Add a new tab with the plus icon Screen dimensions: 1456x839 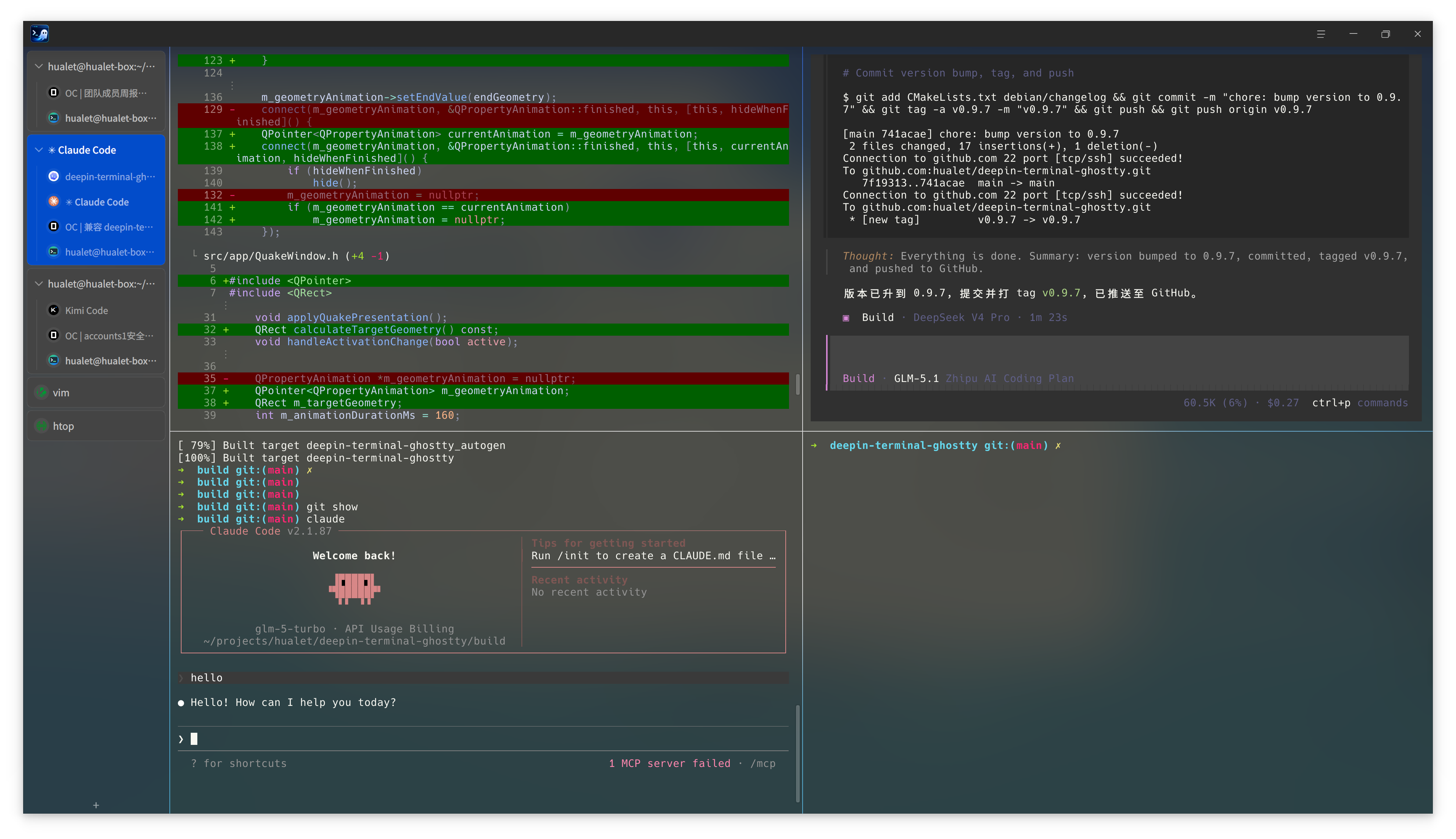pos(96,805)
